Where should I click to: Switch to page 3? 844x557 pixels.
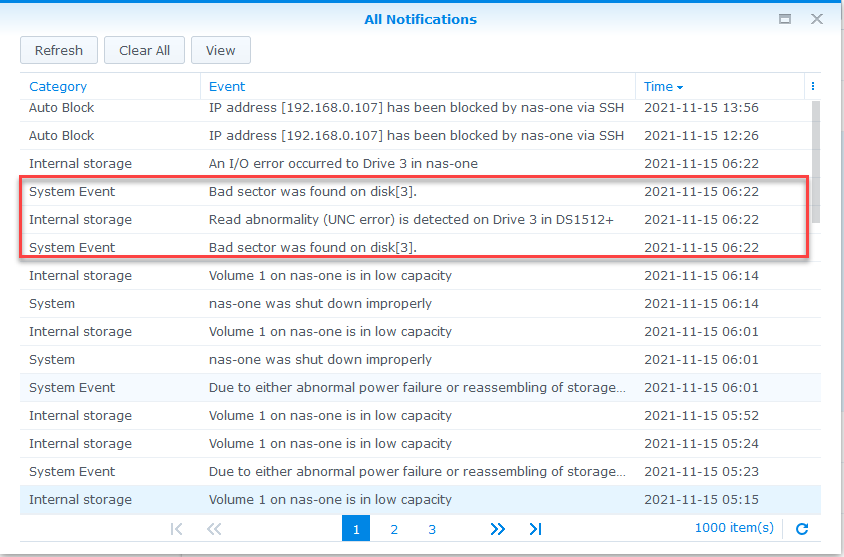[432, 529]
